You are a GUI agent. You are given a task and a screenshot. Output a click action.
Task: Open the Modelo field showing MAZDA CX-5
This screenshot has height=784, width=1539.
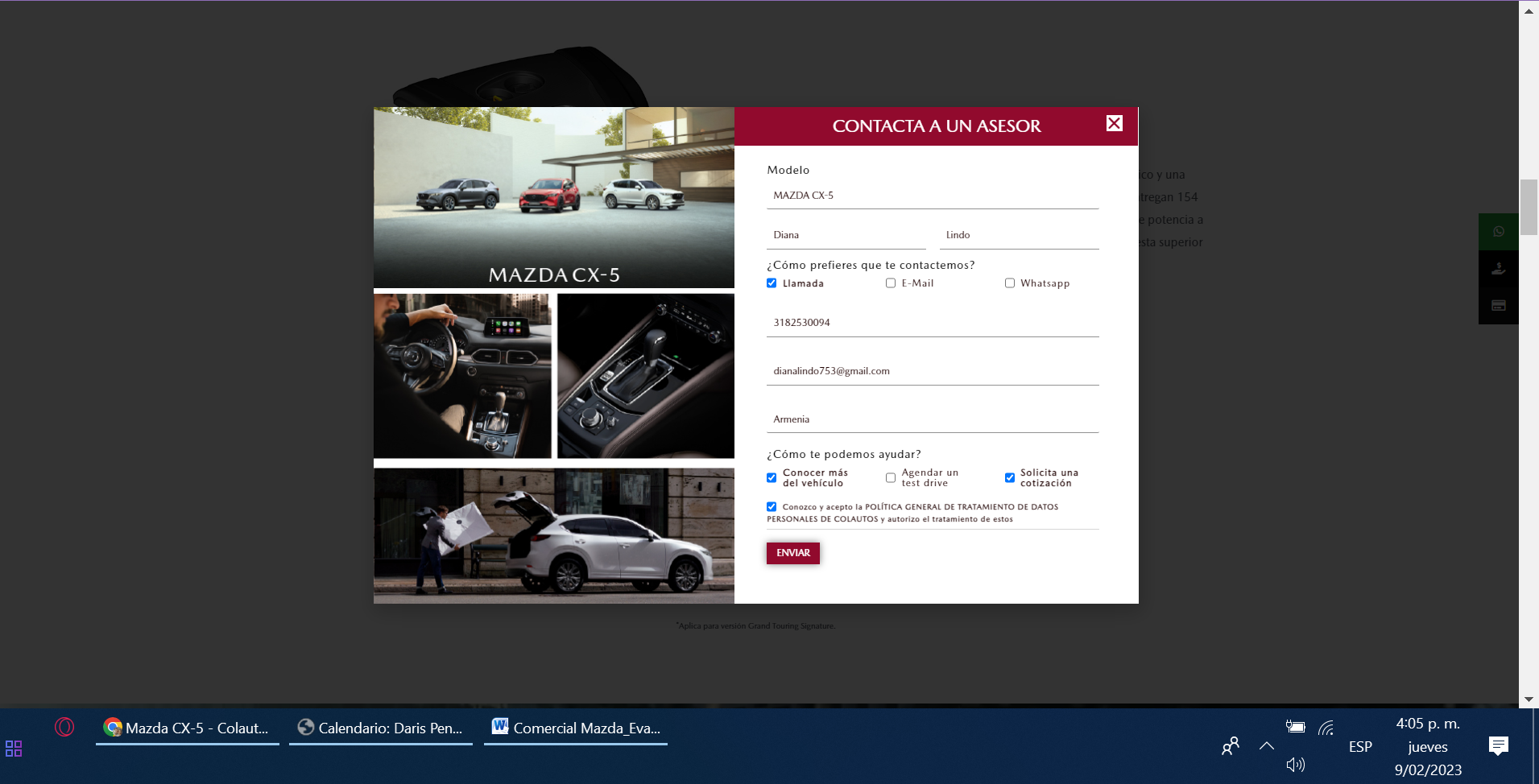[932, 196]
